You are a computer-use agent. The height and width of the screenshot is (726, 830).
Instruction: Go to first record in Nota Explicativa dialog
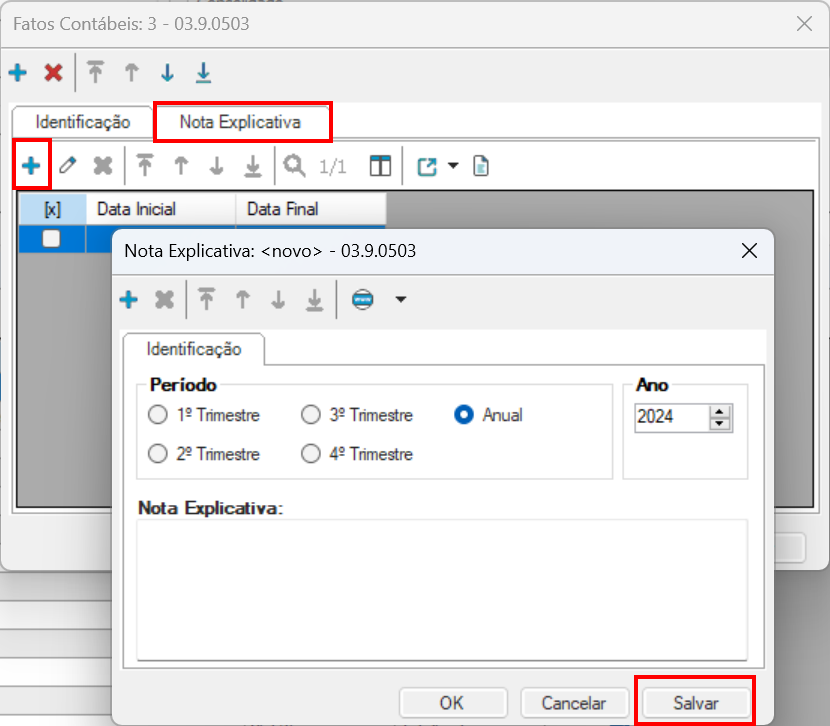click(206, 300)
